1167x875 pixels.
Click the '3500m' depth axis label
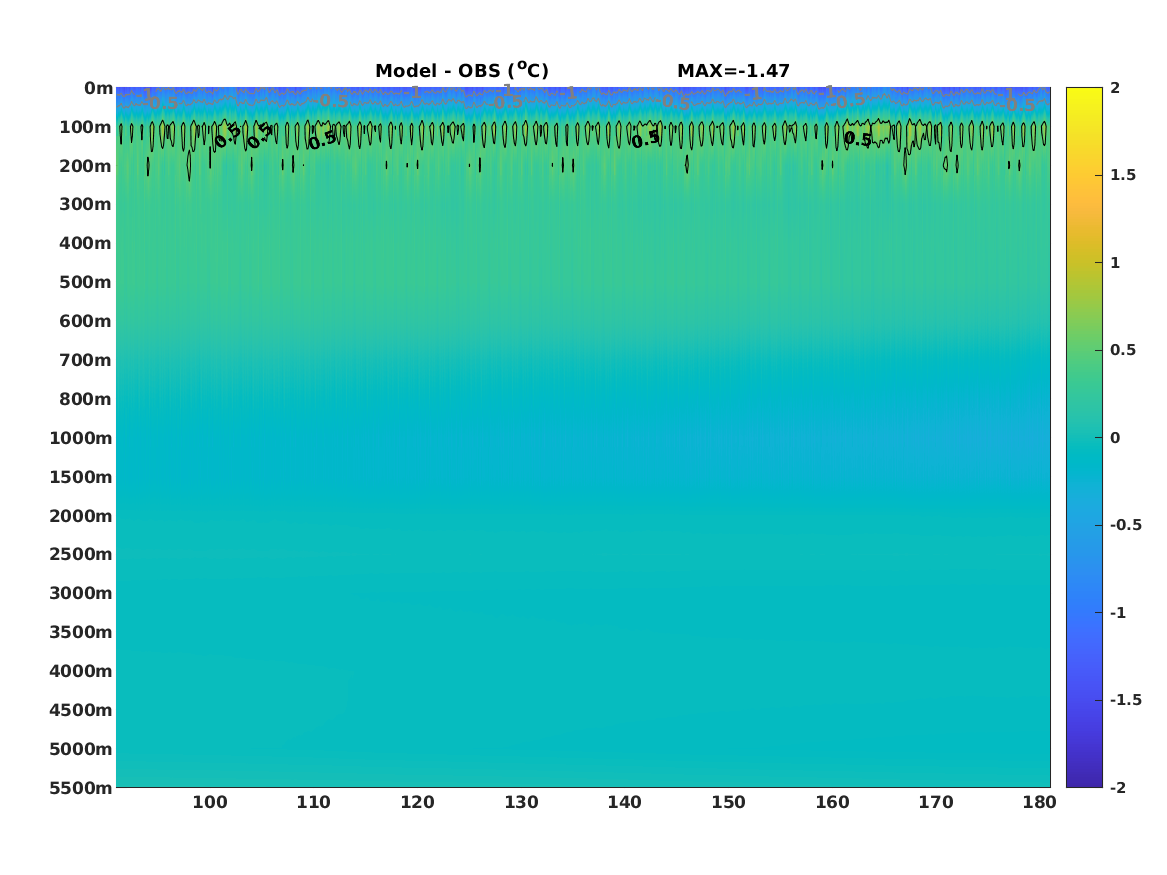pos(81,632)
